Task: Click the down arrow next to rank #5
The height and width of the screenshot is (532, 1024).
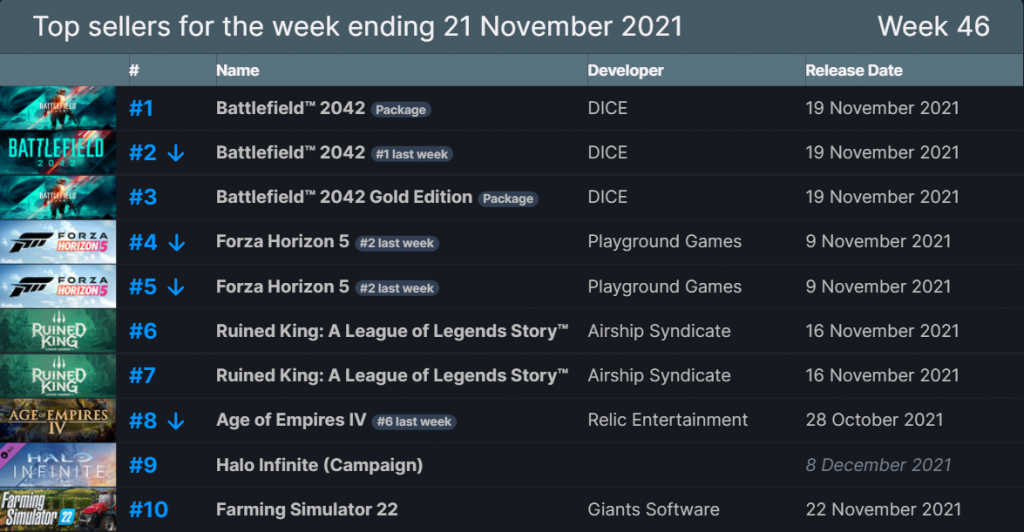Action: click(176, 287)
